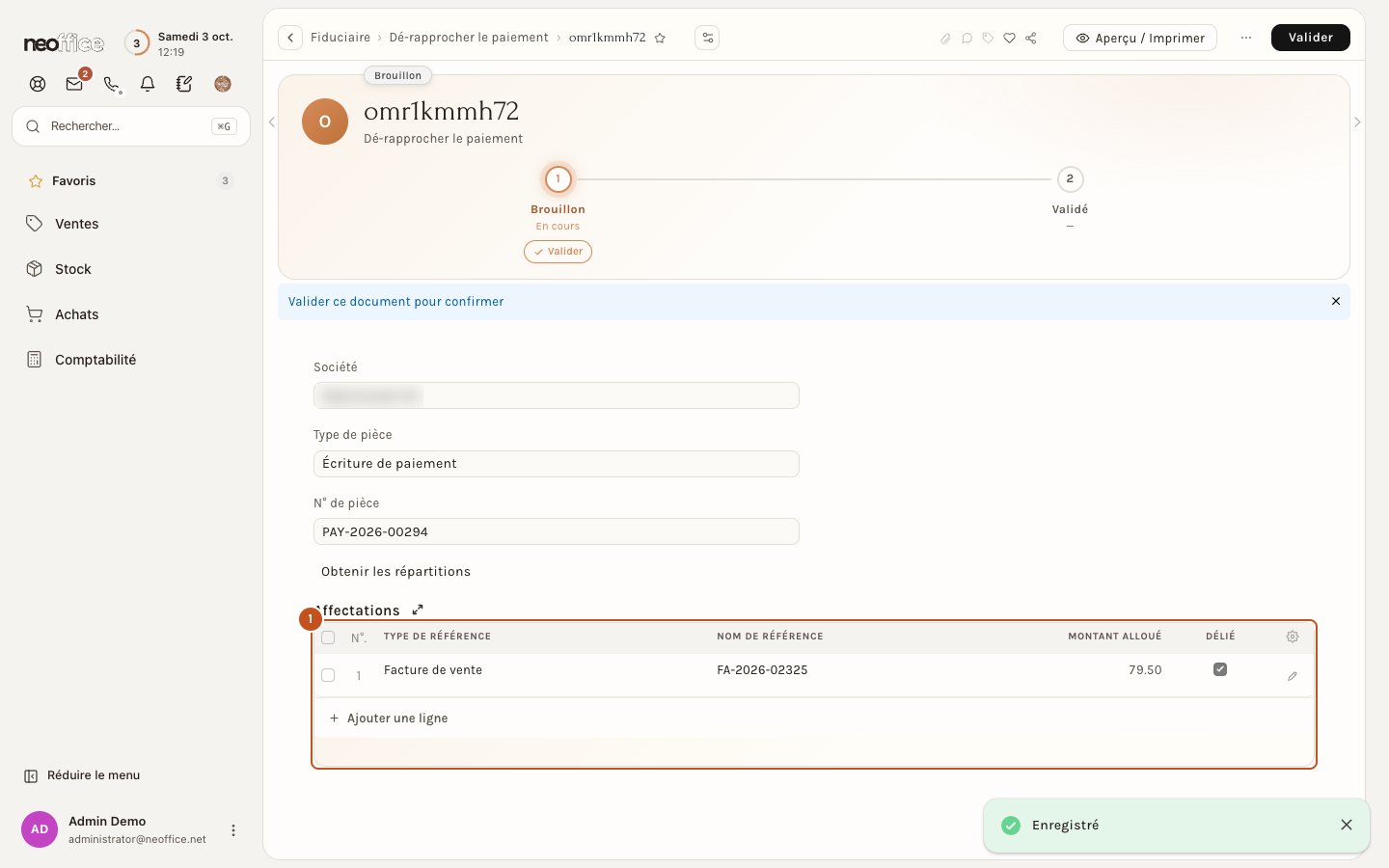Open the mail inbox icon
Image resolution: width=1389 pixels, height=868 pixels.
click(x=74, y=84)
